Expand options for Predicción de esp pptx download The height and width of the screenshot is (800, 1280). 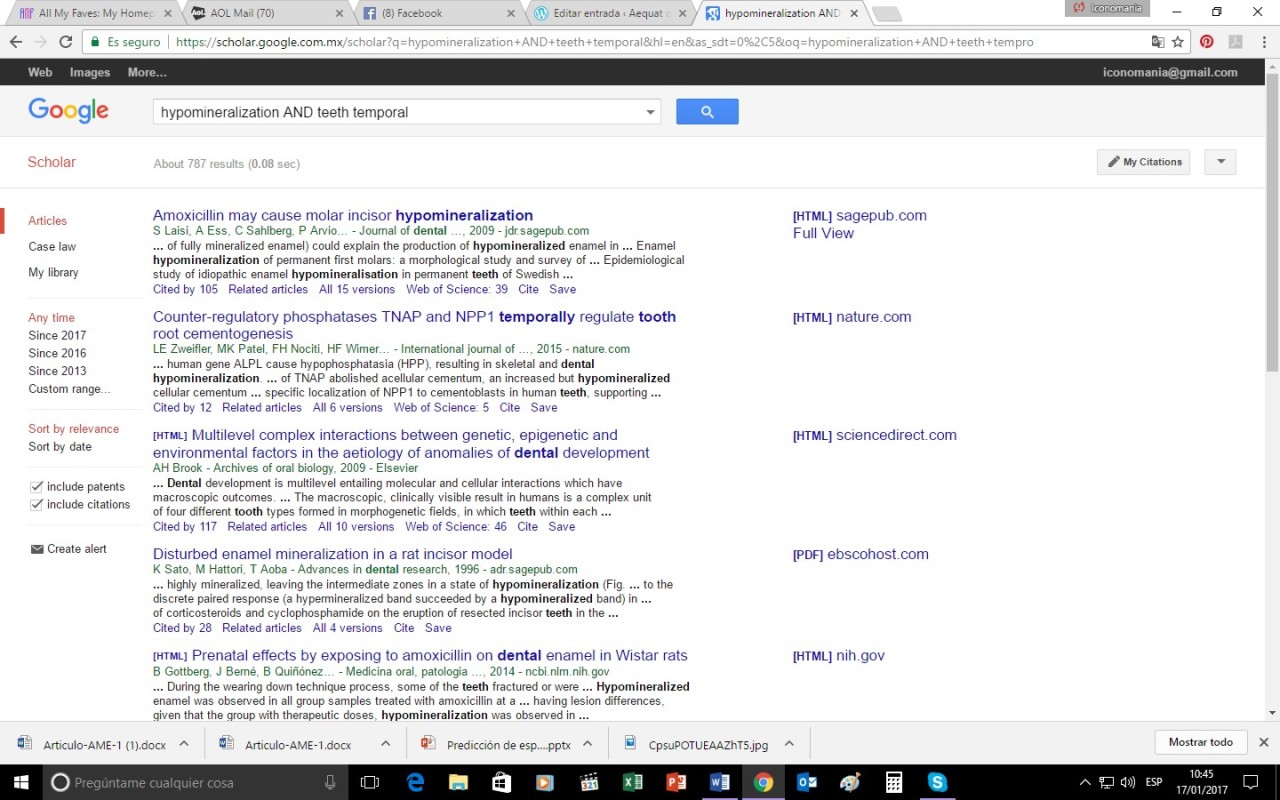(587, 744)
